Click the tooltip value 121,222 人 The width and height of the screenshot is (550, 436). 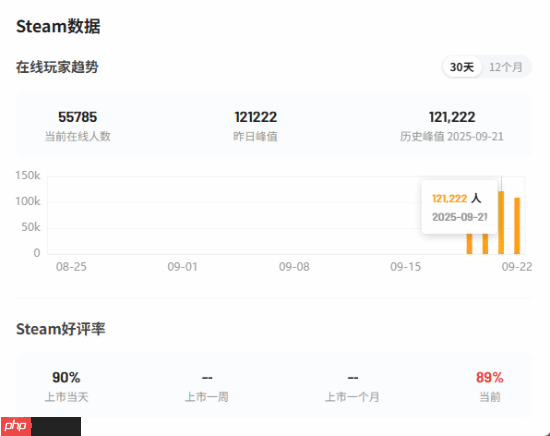[x=456, y=199]
